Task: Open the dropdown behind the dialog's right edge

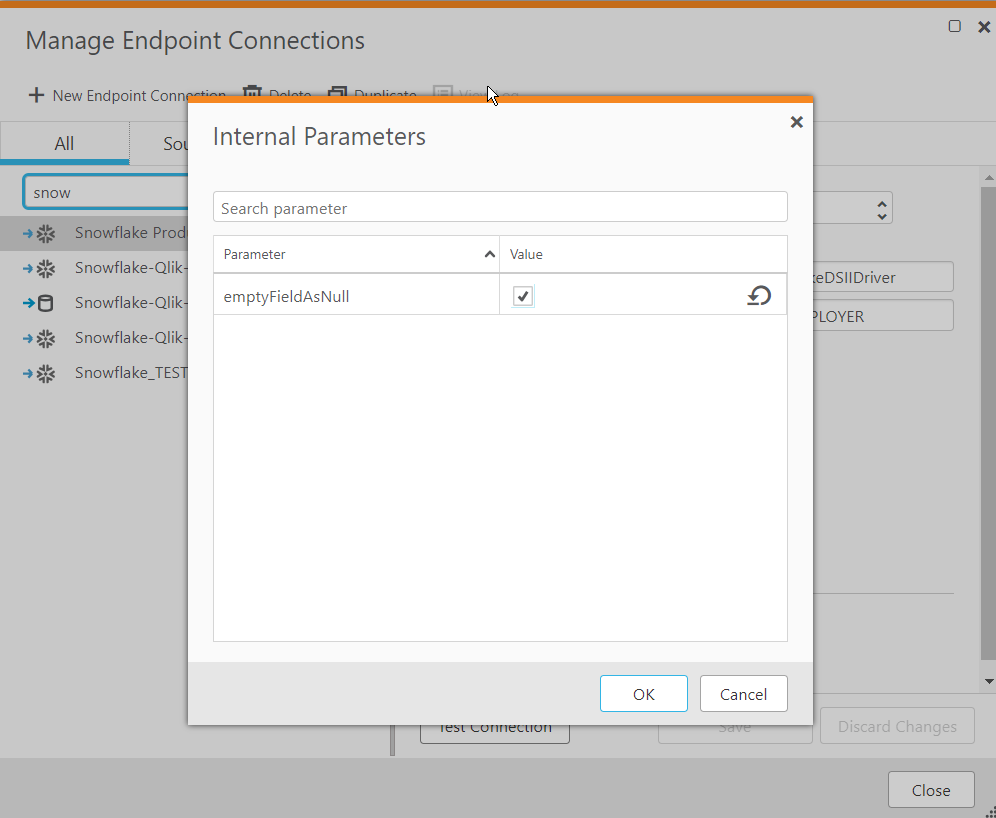Action: (881, 209)
